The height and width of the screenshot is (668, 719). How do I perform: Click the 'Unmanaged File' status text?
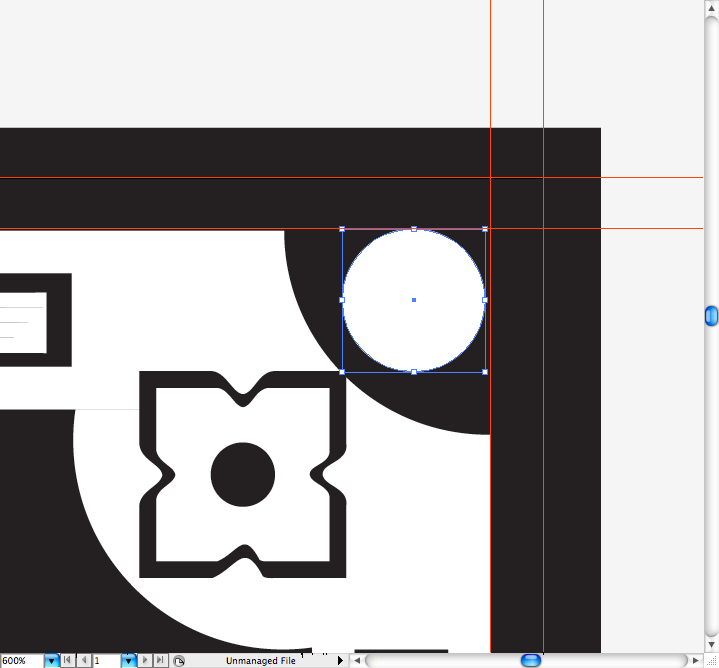point(260,661)
